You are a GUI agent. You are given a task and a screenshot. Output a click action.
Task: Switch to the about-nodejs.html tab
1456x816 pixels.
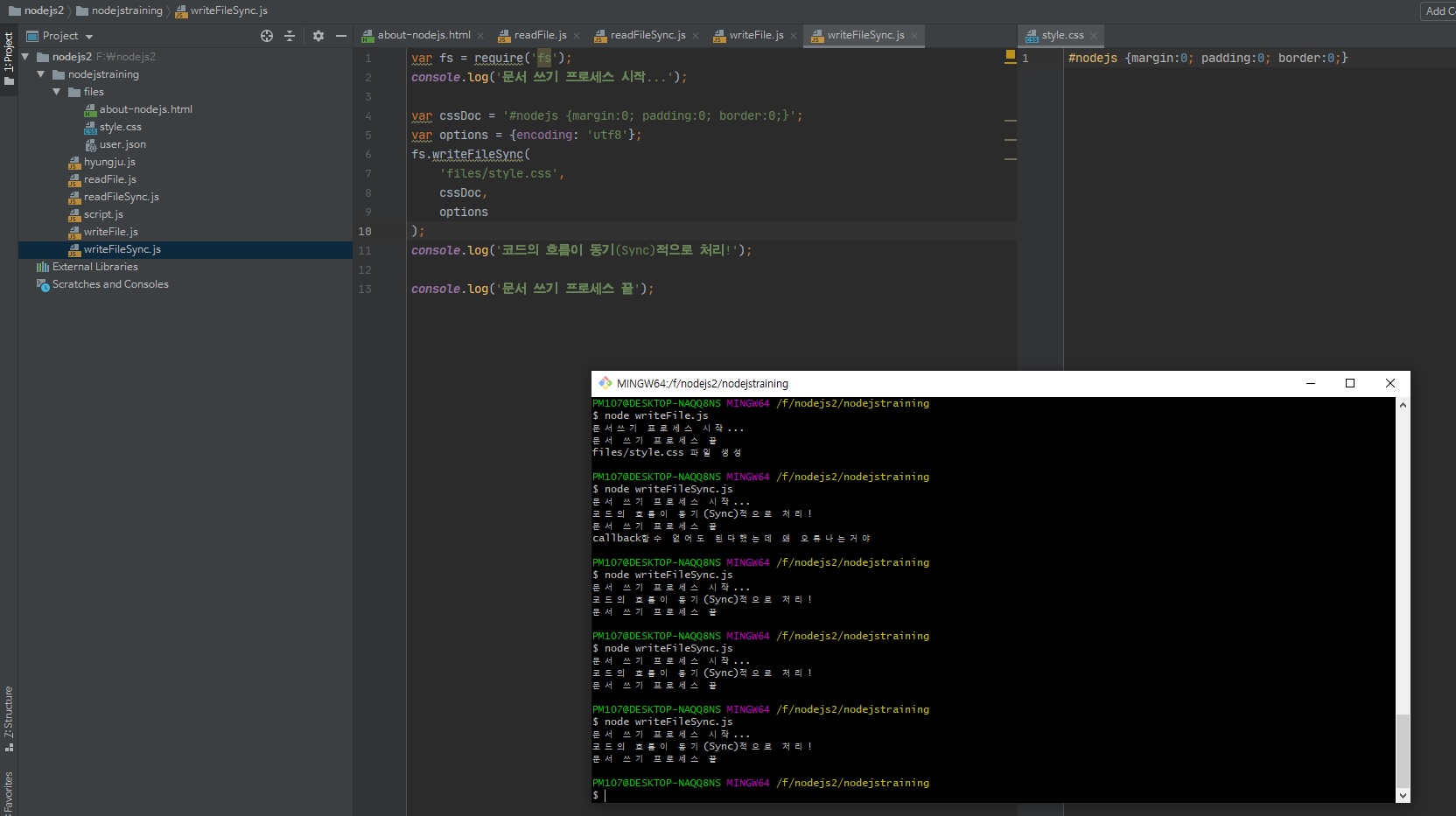[x=423, y=36]
